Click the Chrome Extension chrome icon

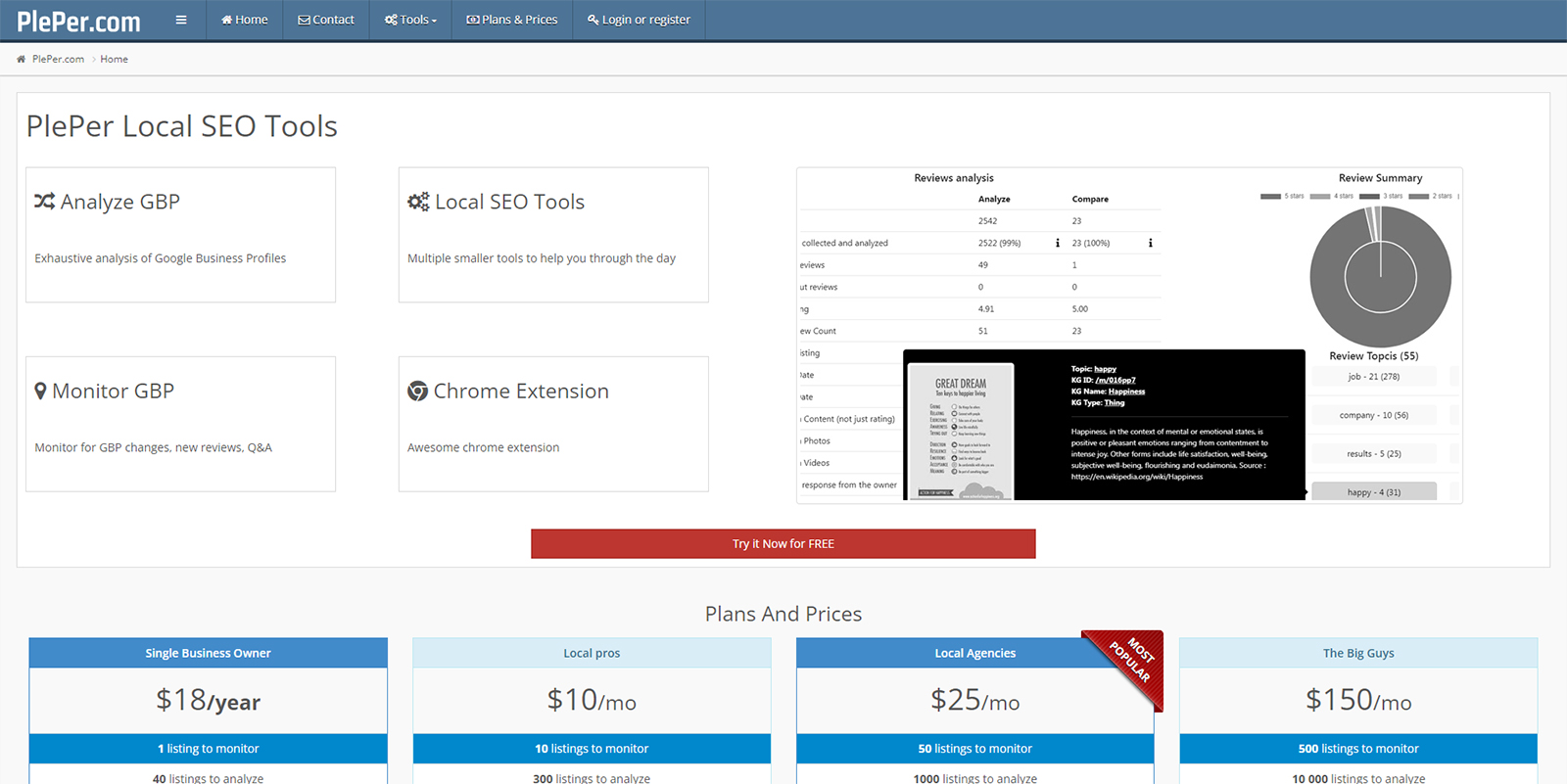click(418, 391)
